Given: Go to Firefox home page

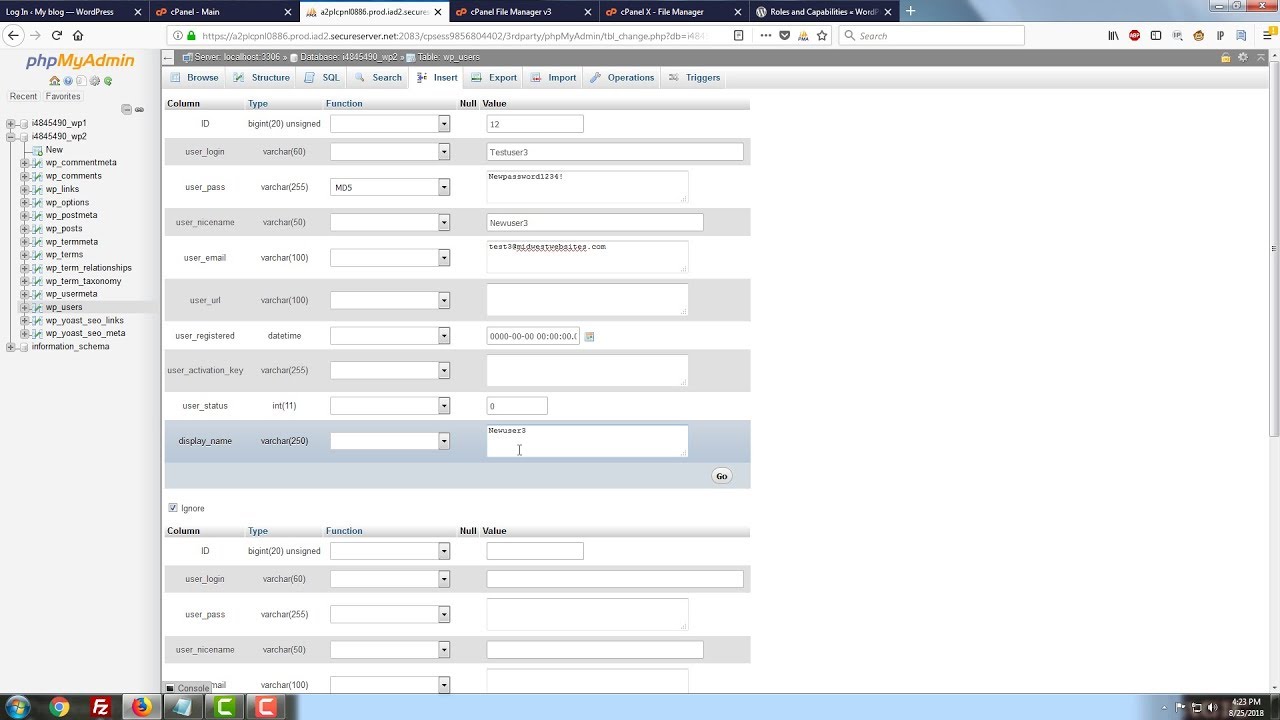Looking at the screenshot, I should point(78,35).
